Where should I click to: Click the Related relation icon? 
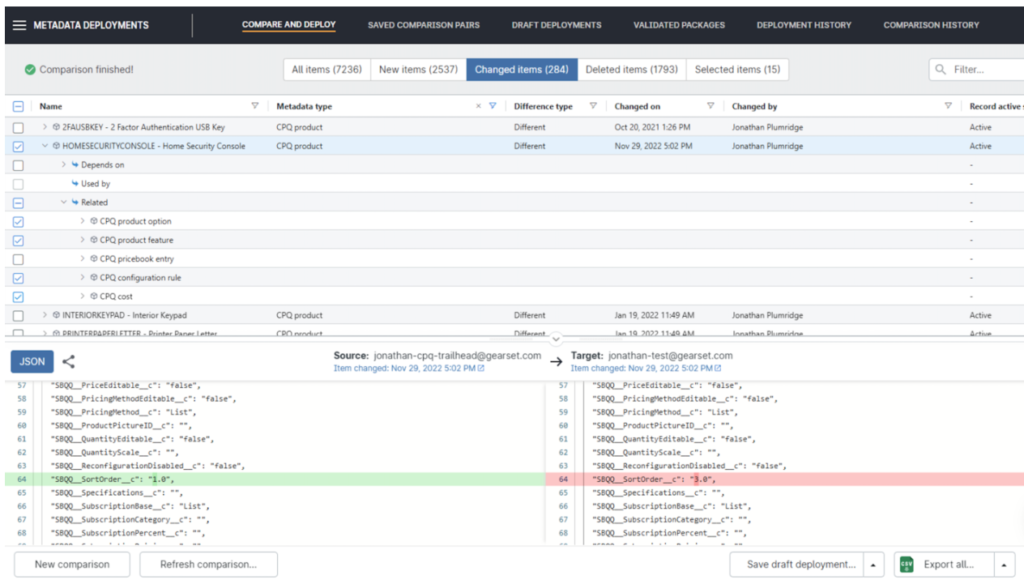75,202
